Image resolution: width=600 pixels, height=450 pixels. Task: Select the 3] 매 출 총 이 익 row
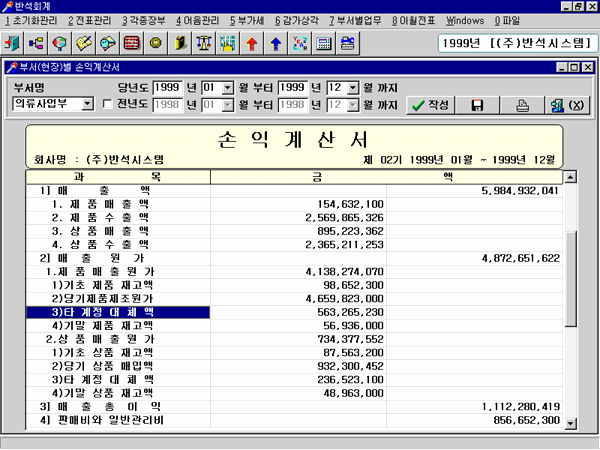pyautogui.click(x=294, y=407)
